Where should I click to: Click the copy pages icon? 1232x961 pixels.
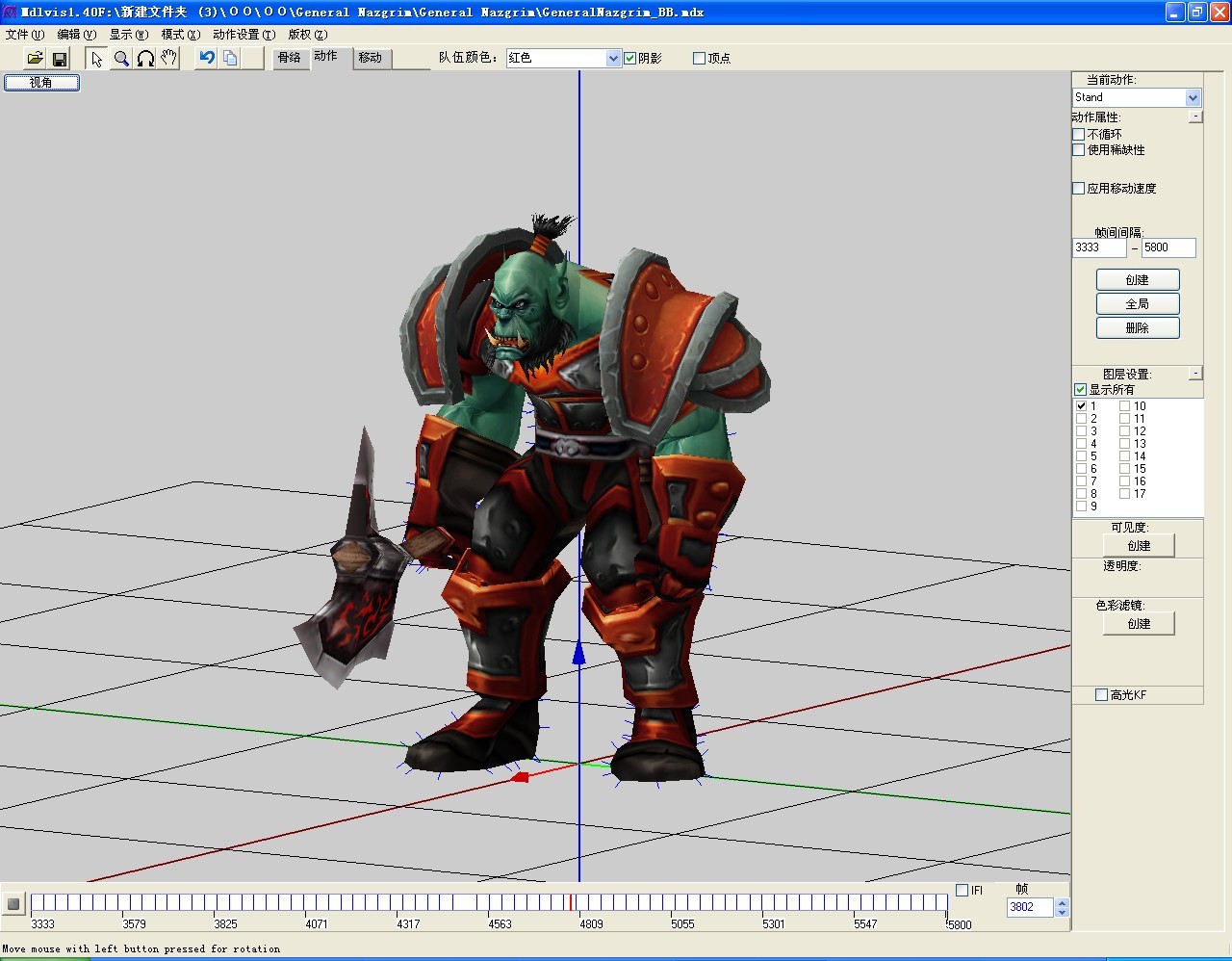pos(230,58)
